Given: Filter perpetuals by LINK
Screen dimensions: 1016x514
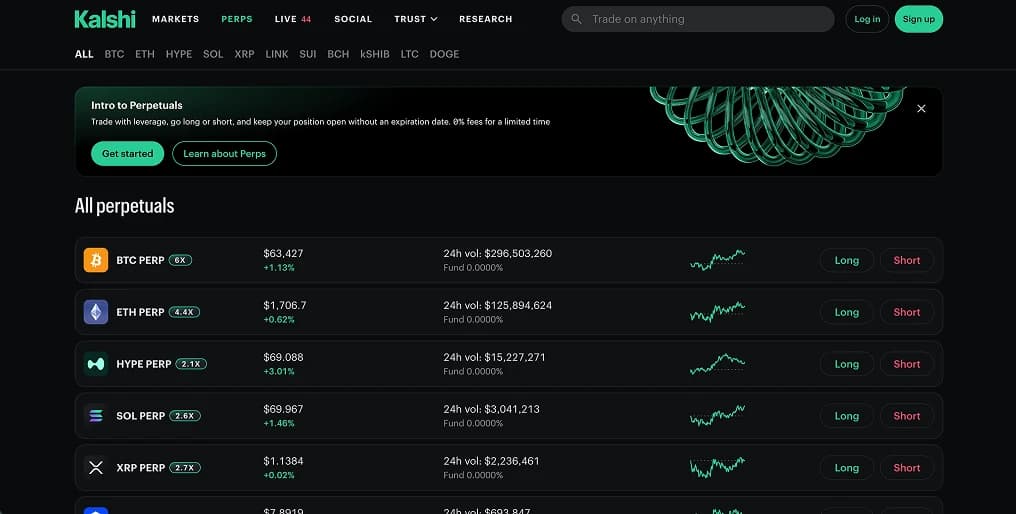Looking at the screenshot, I should click(277, 54).
